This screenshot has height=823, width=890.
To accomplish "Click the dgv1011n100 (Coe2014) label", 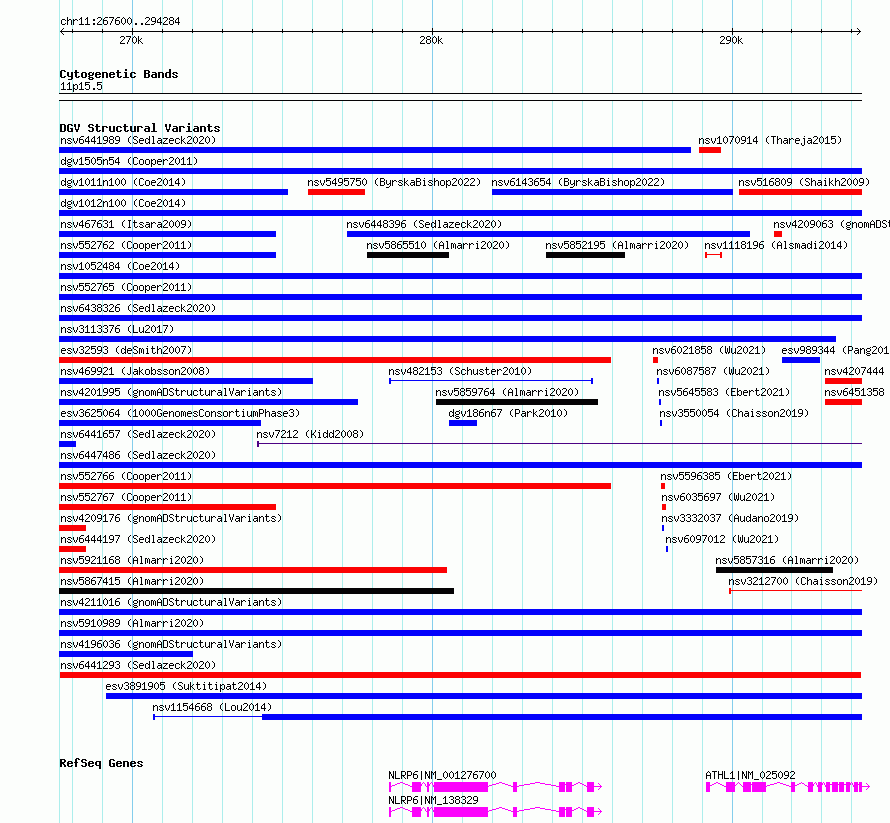I will 123,182.
